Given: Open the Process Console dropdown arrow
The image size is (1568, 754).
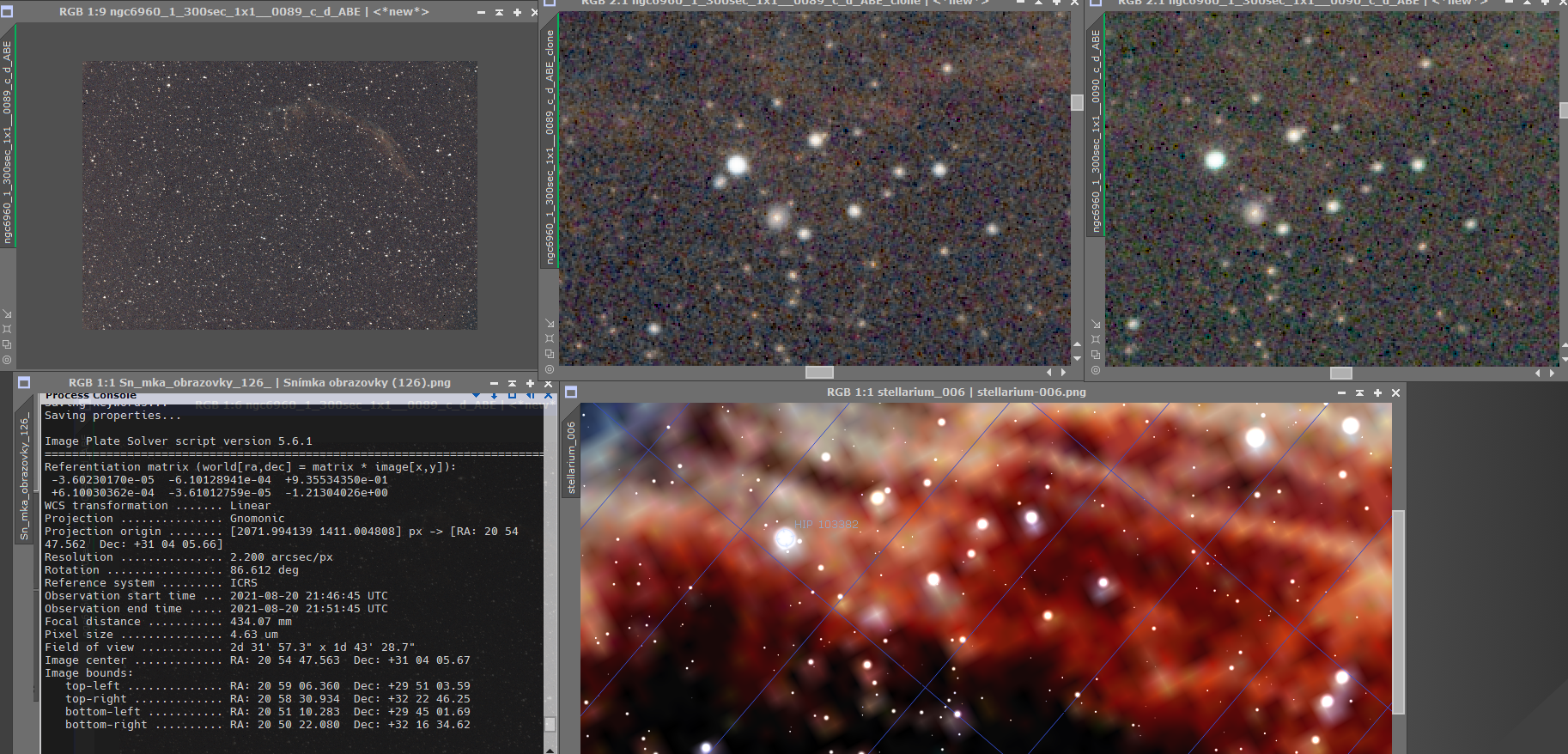Looking at the screenshot, I should (476, 395).
